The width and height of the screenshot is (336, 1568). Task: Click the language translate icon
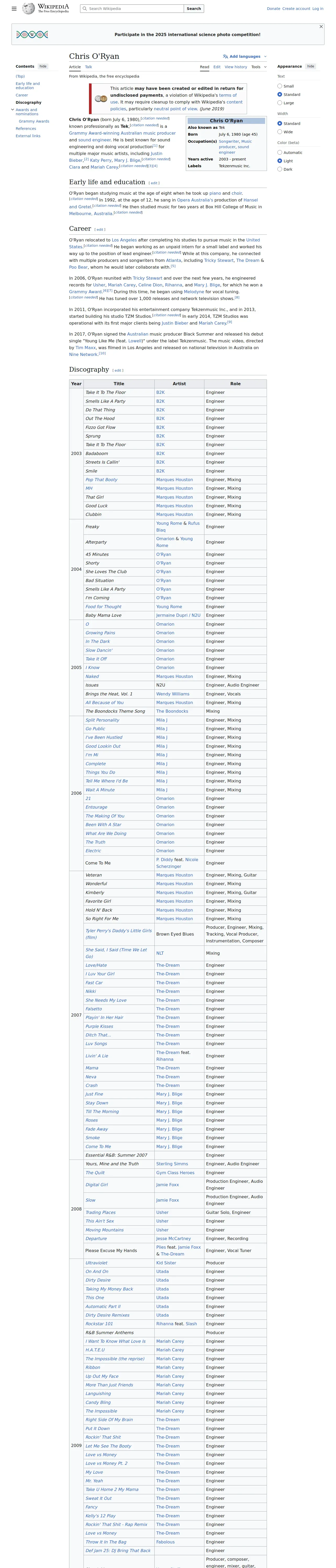pos(225,57)
